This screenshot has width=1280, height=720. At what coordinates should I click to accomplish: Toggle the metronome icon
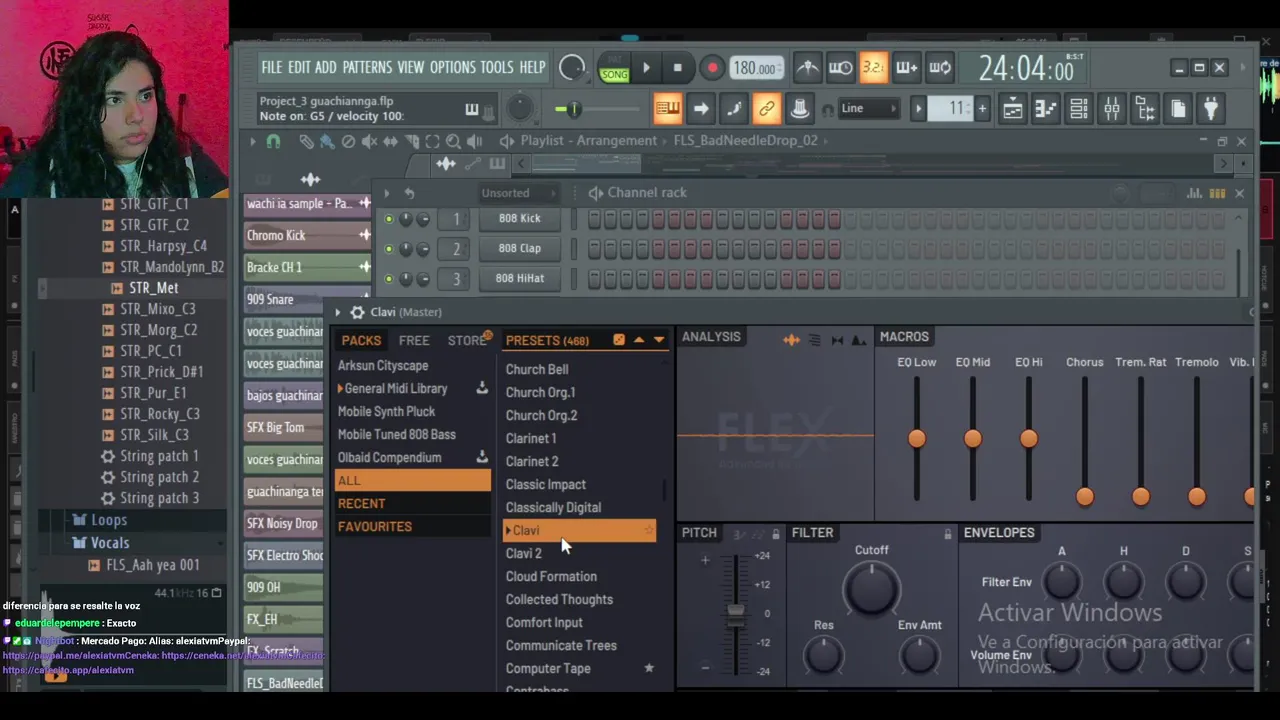[x=808, y=68]
